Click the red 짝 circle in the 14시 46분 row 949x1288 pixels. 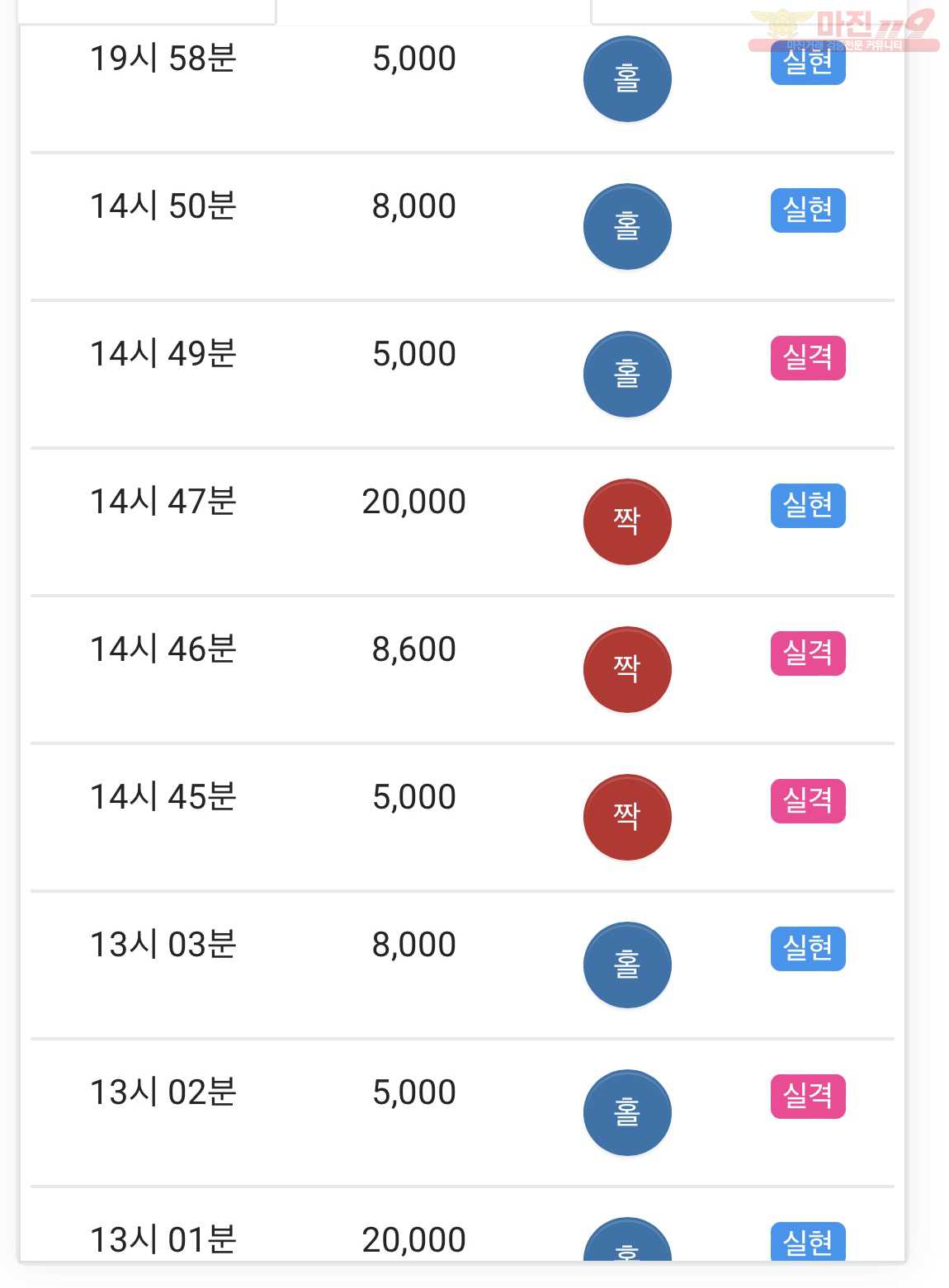coord(627,670)
